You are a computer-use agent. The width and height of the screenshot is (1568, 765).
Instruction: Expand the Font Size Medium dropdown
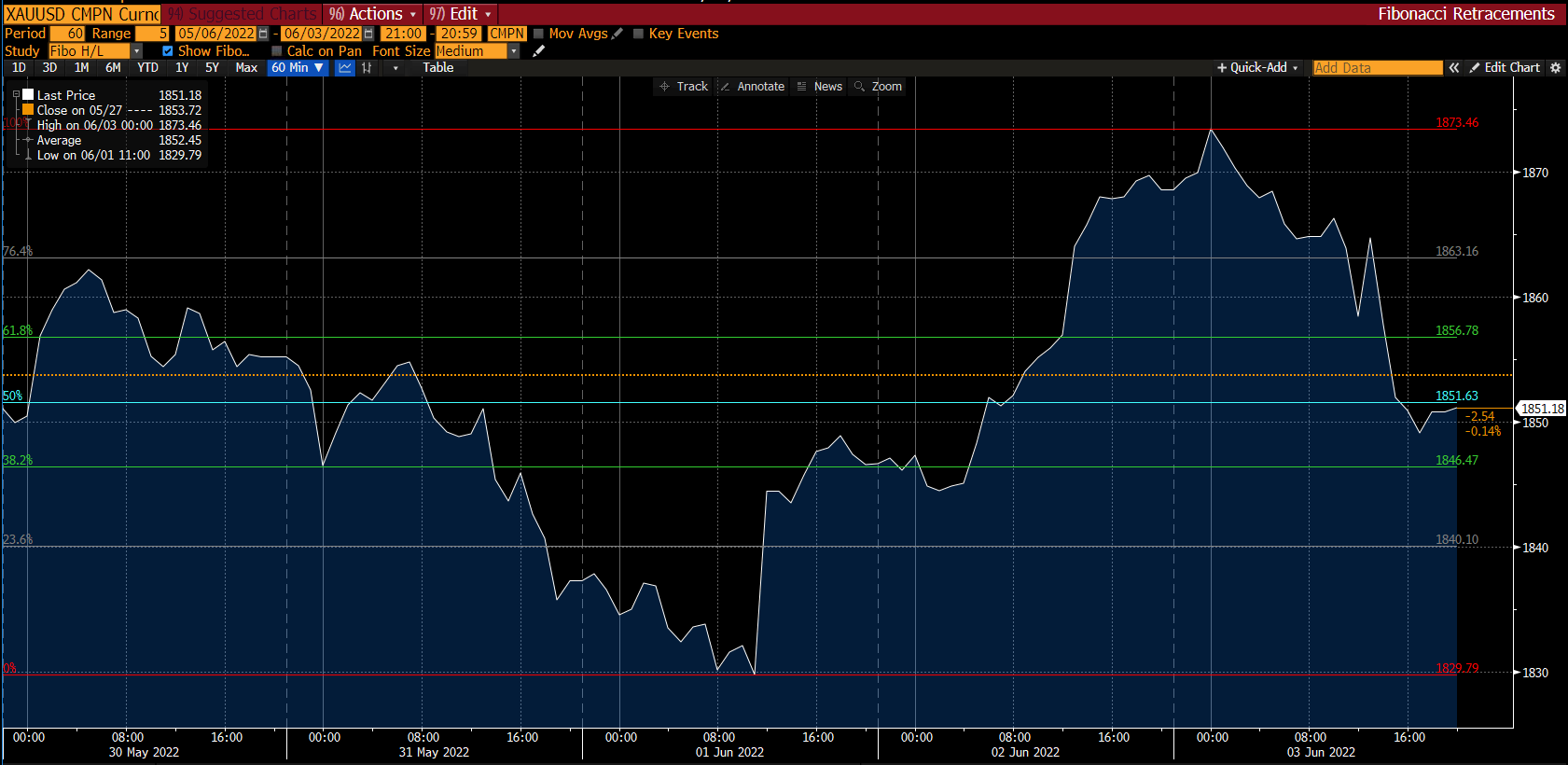(513, 51)
